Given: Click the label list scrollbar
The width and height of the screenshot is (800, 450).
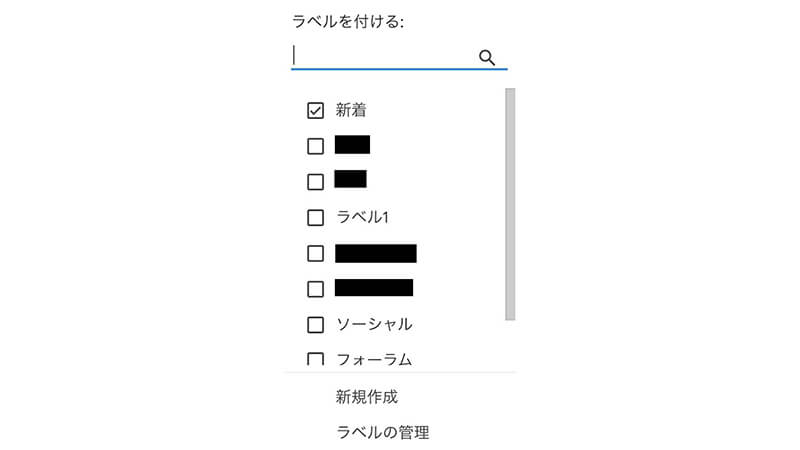Looking at the screenshot, I should (x=510, y=204).
